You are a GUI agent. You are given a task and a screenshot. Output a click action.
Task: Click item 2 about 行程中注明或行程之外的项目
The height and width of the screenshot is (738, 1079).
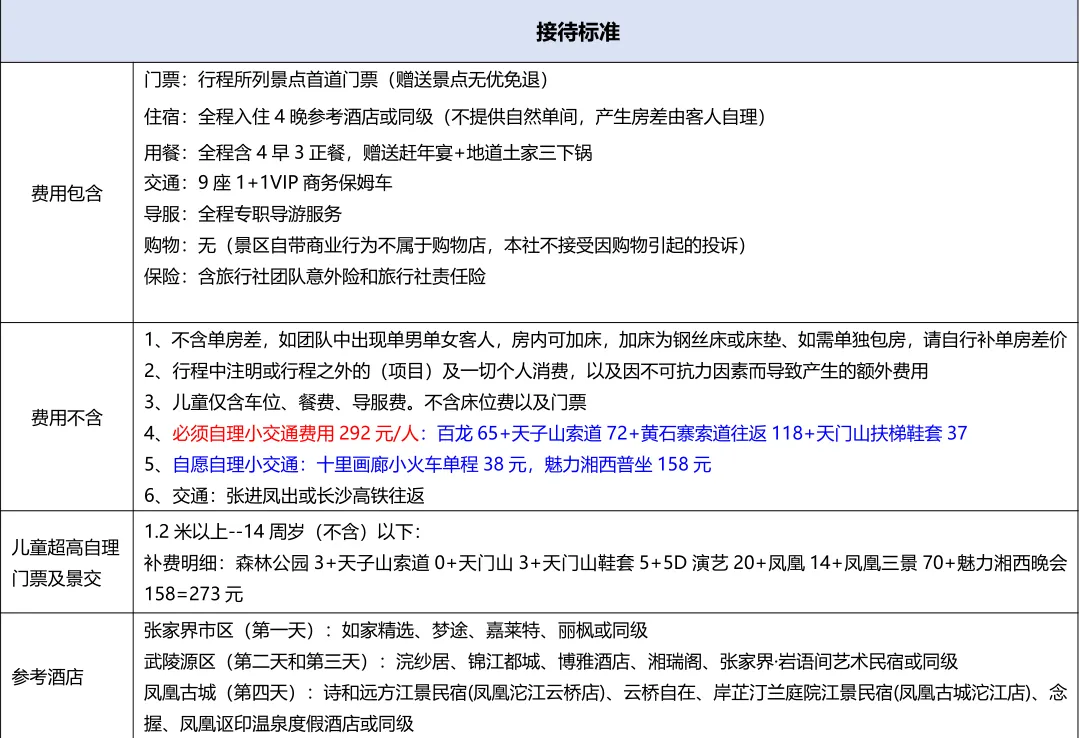pos(536,371)
